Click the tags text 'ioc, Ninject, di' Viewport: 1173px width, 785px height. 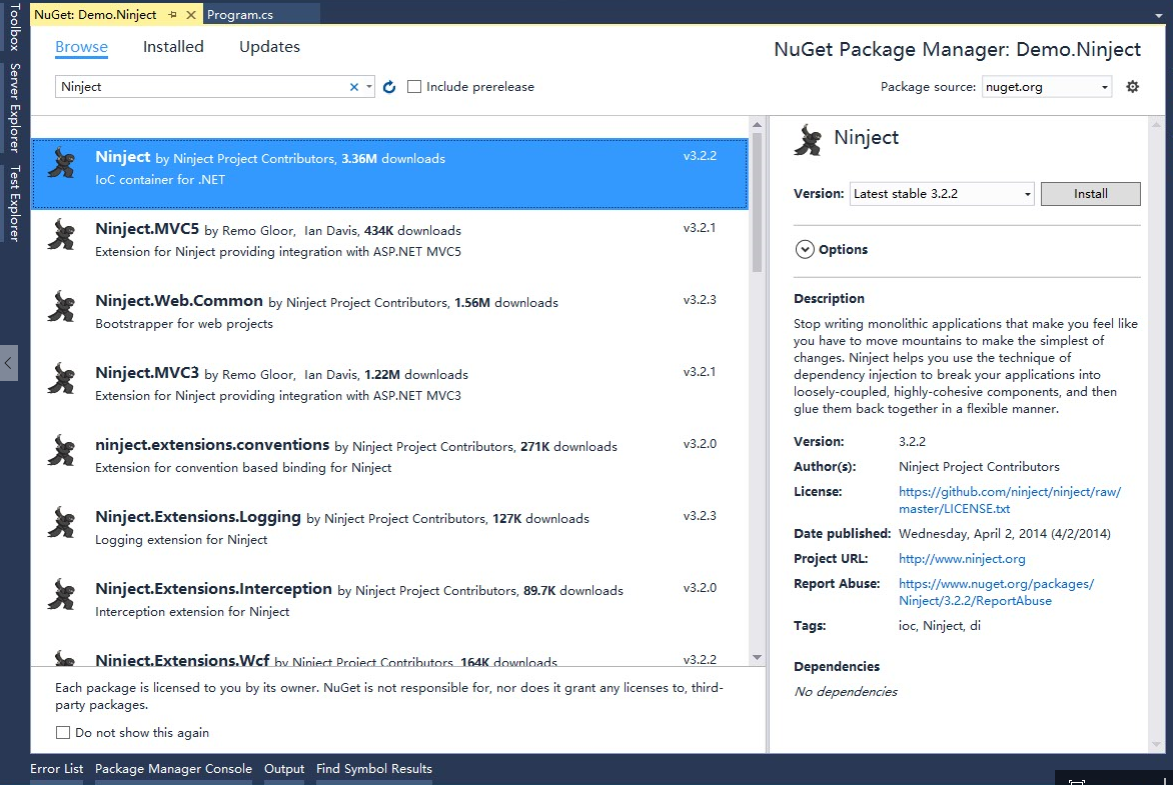(940, 626)
